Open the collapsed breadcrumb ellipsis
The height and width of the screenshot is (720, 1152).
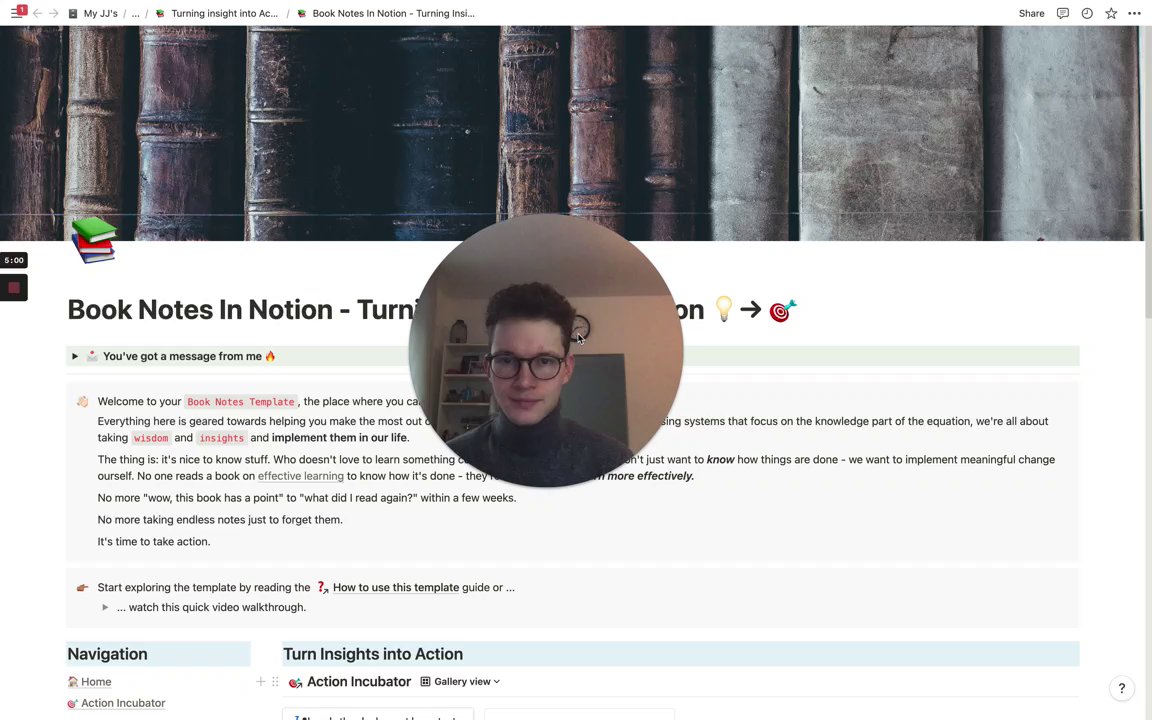(135, 13)
